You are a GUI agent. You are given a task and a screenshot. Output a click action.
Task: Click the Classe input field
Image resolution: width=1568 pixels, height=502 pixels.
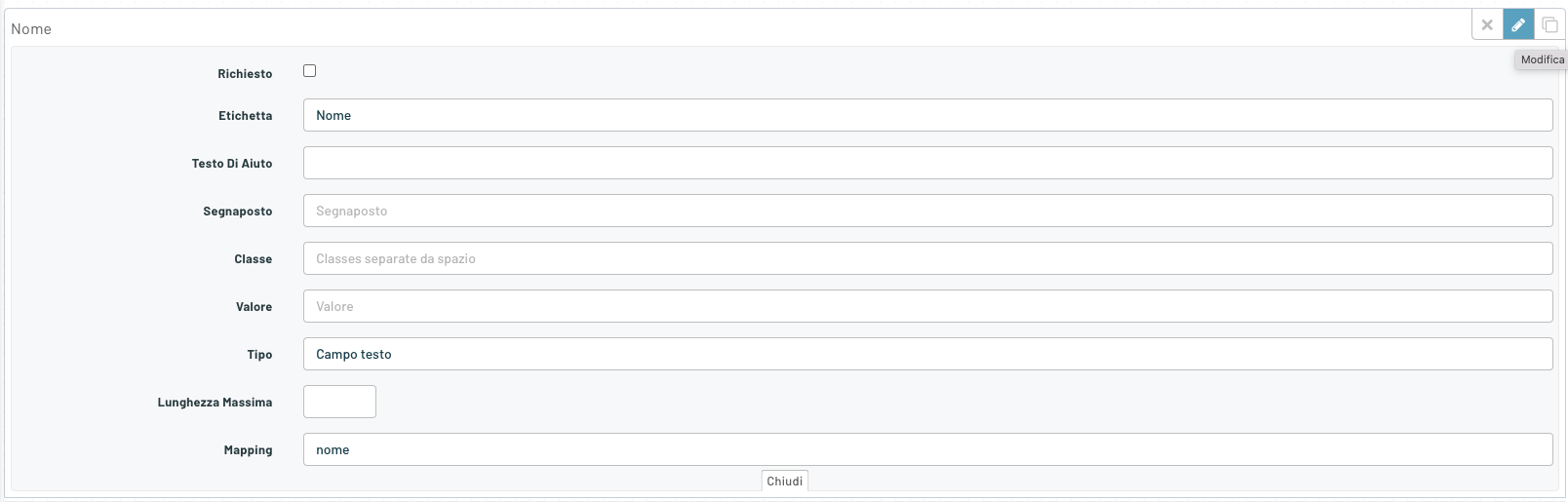[x=927, y=258]
